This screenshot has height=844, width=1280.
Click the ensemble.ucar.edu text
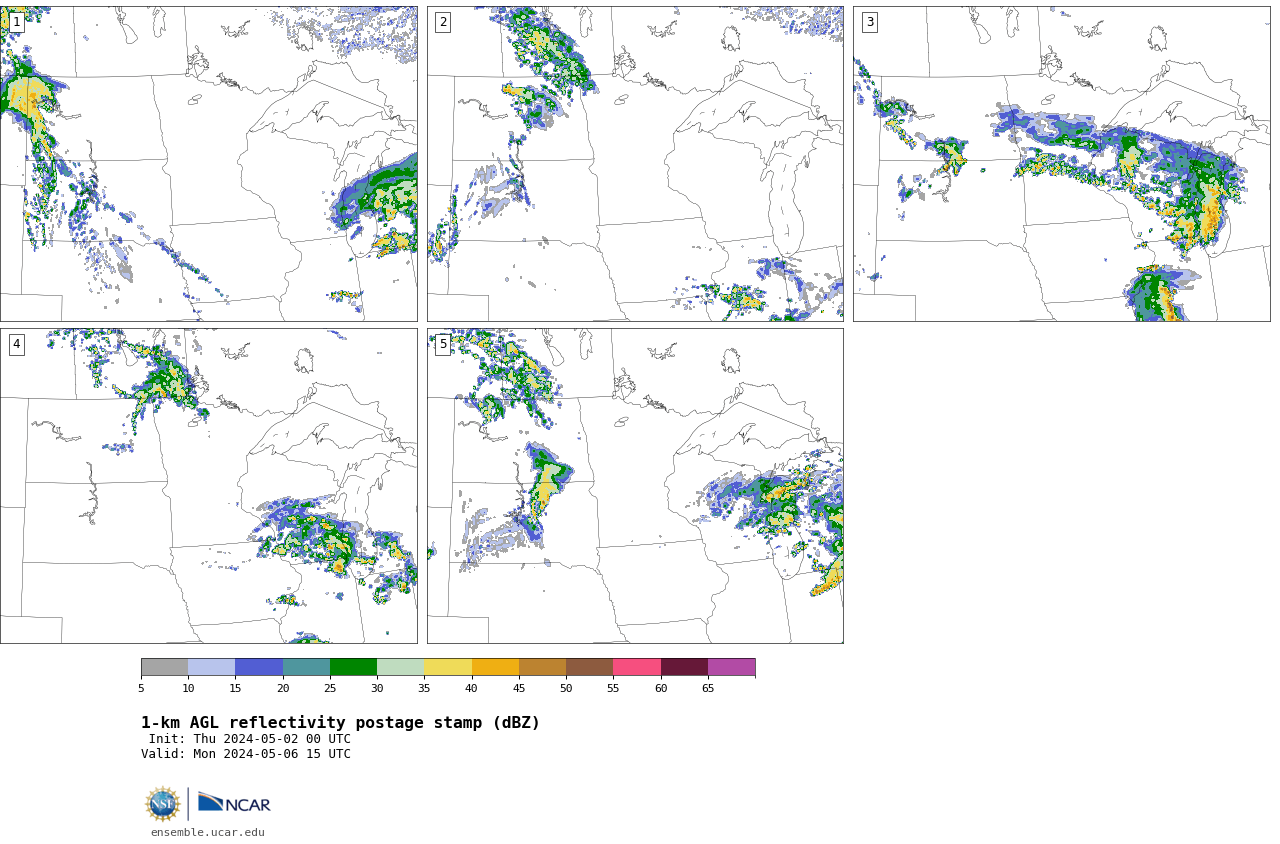point(208,832)
